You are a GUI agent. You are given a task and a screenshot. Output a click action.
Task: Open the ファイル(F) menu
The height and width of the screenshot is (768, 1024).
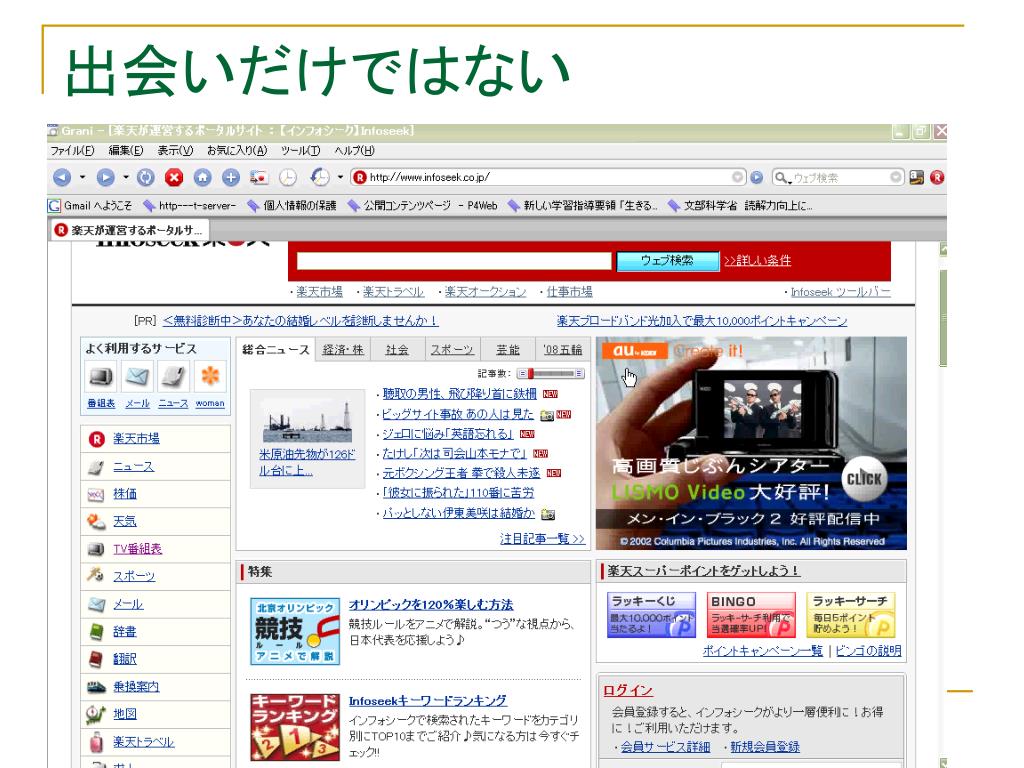pyautogui.click(x=72, y=150)
